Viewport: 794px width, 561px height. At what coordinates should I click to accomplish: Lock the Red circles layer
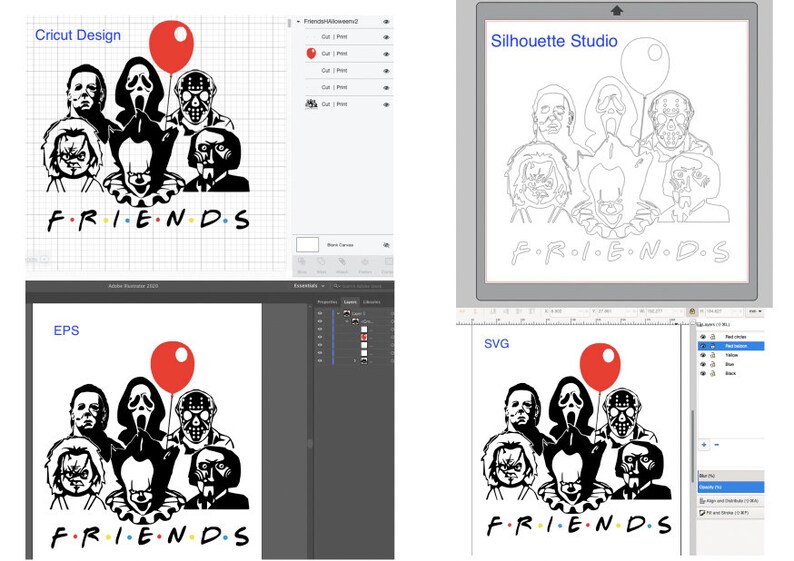click(x=712, y=337)
